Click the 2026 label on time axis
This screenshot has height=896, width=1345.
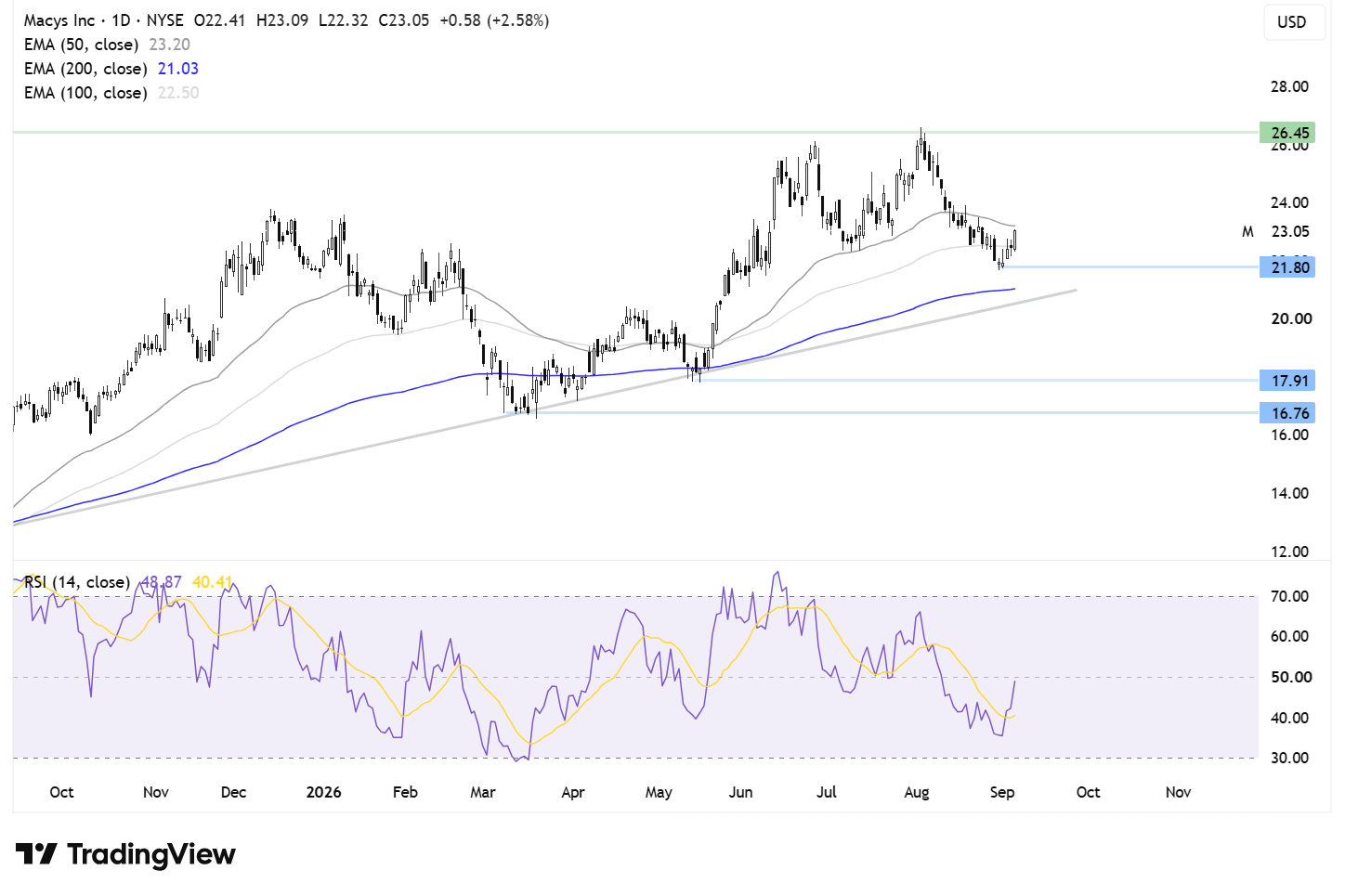pos(324,793)
